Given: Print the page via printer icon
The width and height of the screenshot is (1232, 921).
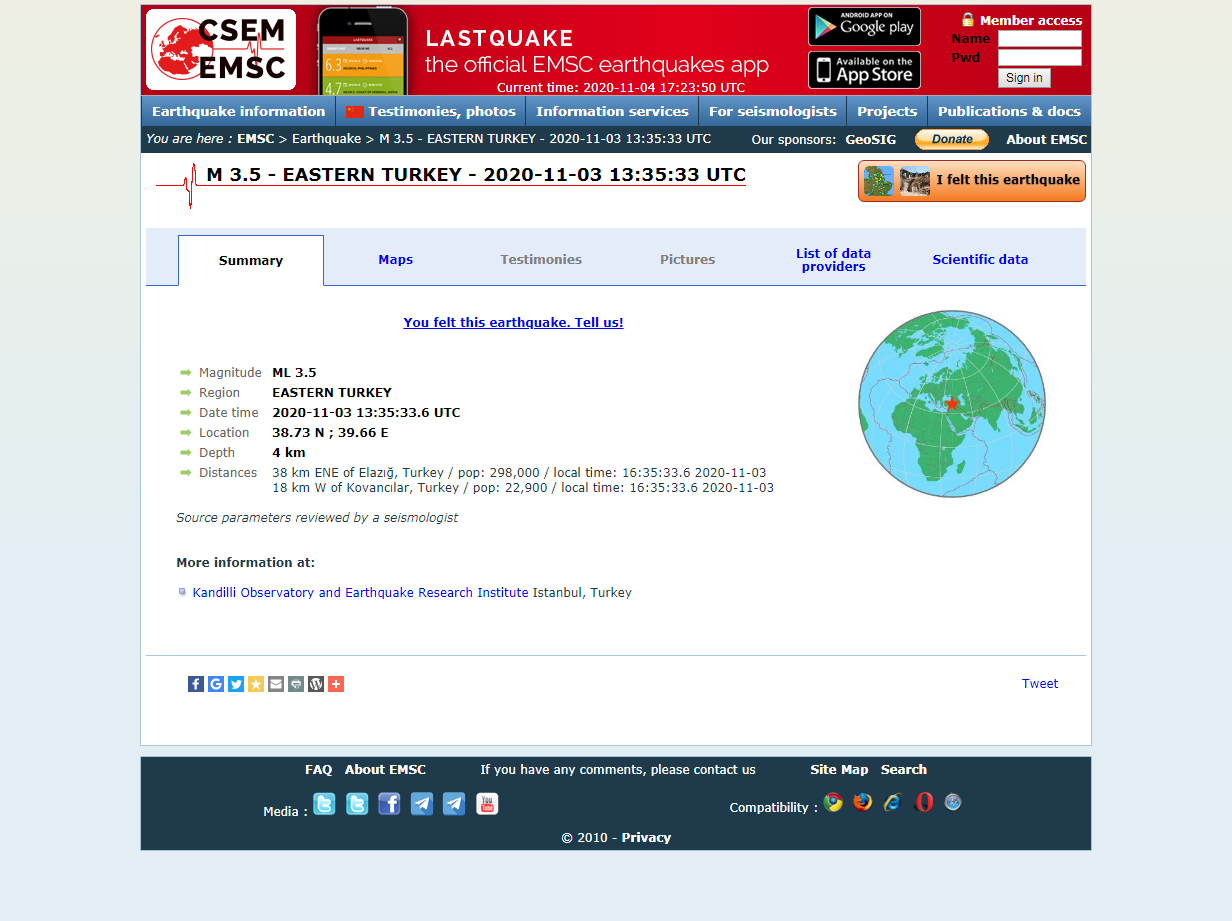Looking at the screenshot, I should [x=296, y=684].
